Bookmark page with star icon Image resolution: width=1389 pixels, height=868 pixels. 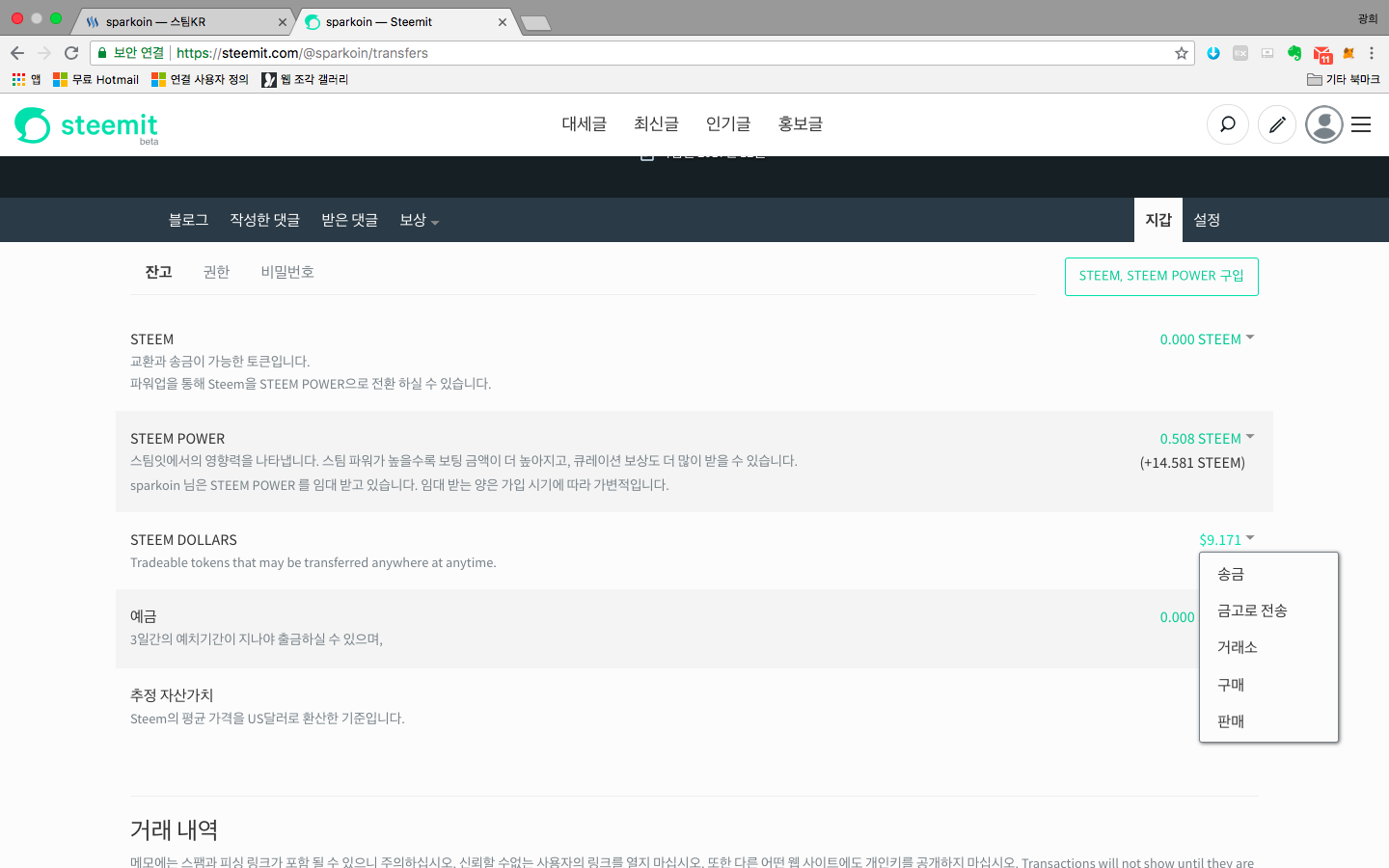(1181, 53)
